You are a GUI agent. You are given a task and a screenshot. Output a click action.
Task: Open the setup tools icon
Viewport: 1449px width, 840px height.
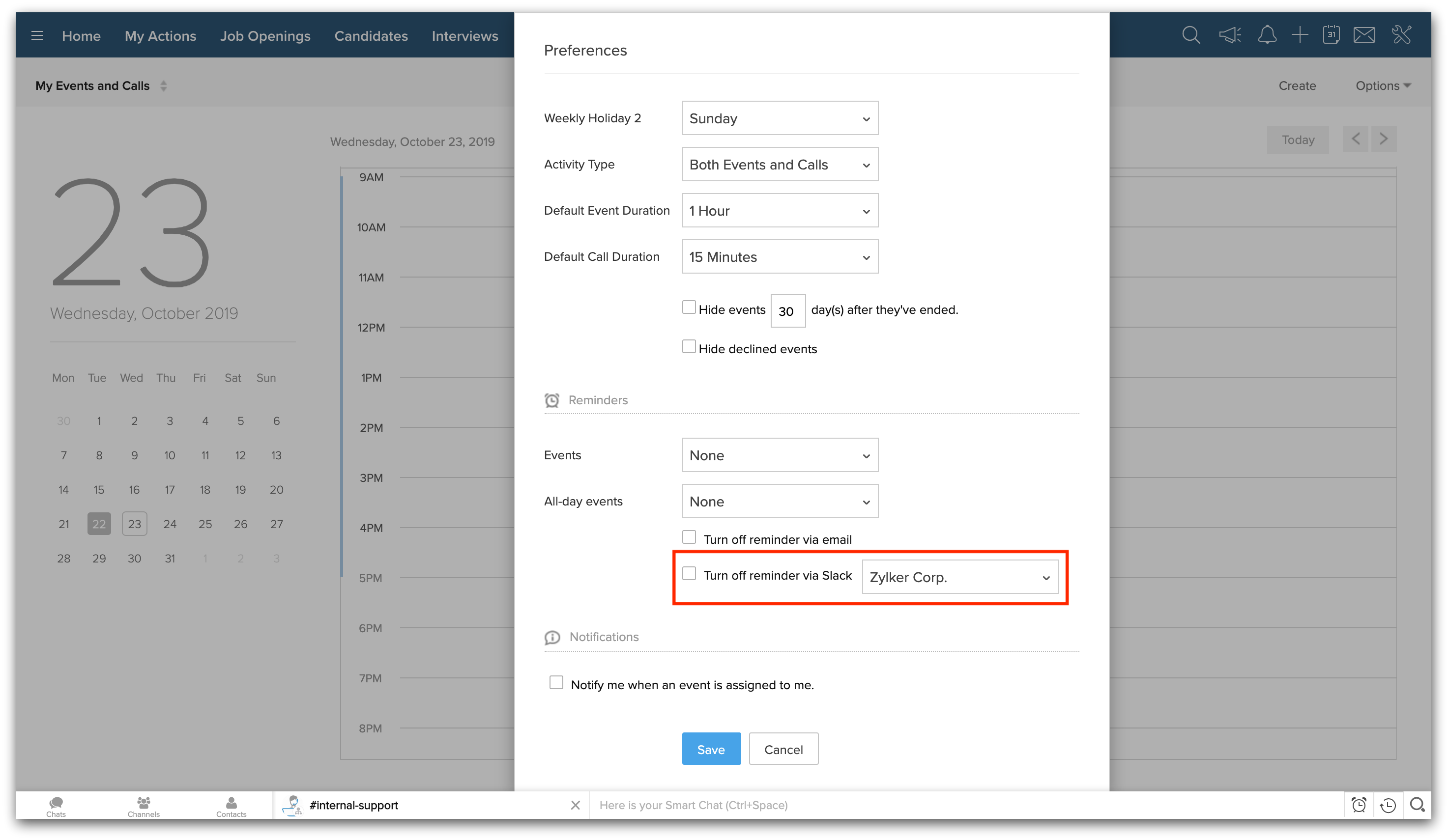pos(1402,35)
